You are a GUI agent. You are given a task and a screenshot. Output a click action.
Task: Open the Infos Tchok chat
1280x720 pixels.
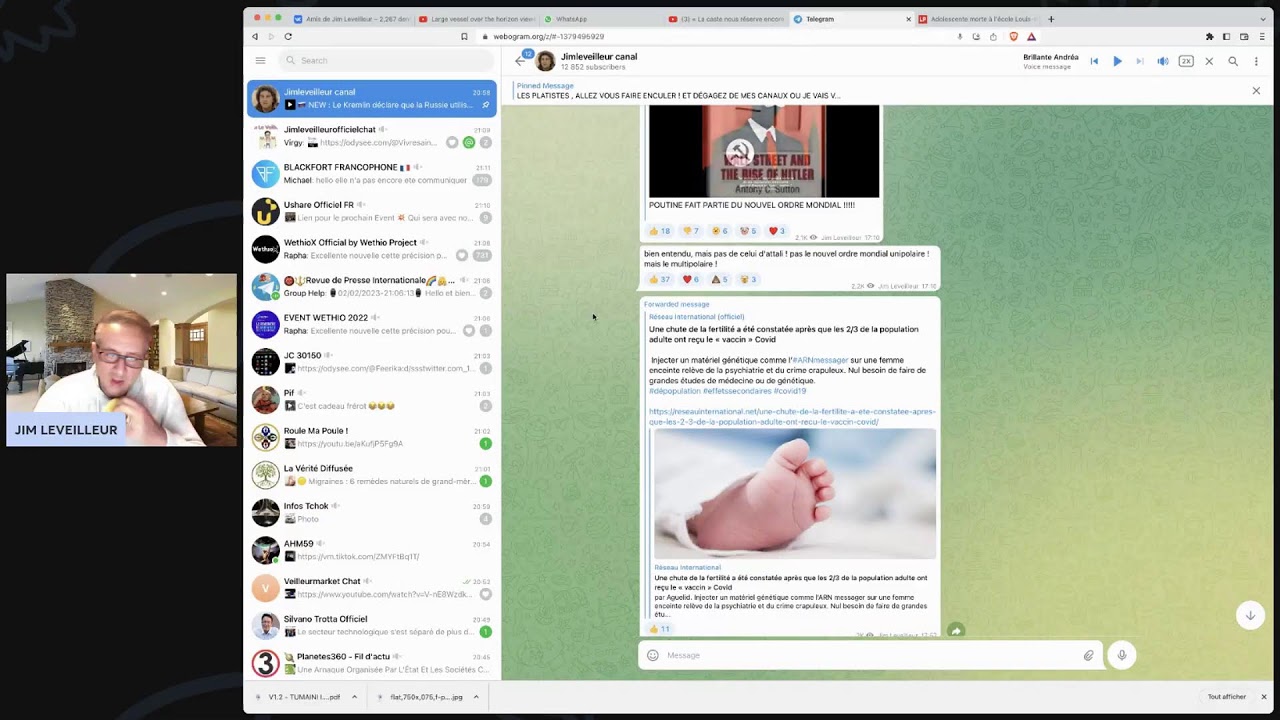click(371, 512)
